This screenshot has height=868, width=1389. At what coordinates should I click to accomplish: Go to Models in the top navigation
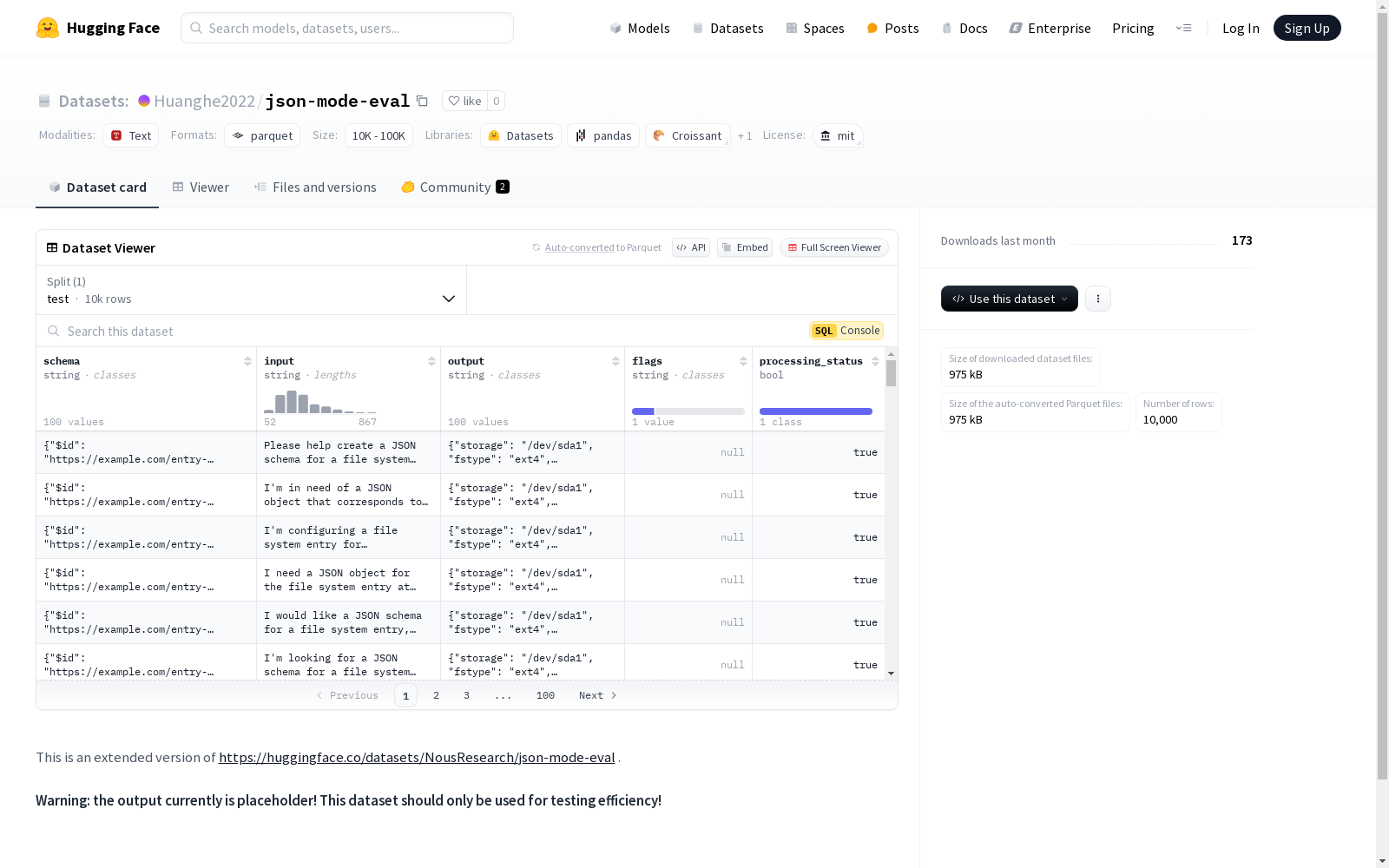(640, 28)
